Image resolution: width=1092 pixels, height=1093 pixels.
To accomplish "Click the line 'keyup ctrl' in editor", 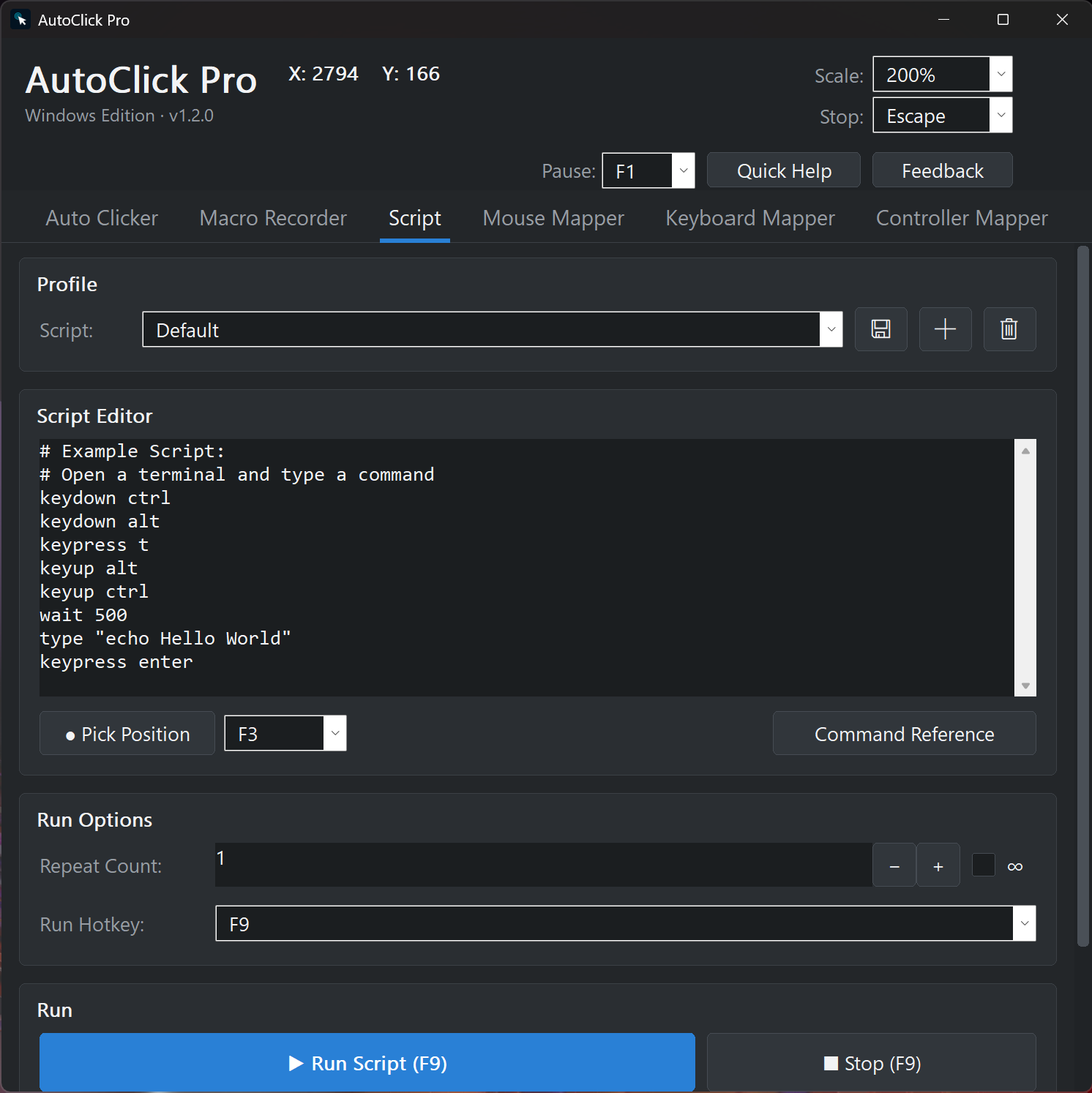I will pyautogui.click(x=94, y=592).
